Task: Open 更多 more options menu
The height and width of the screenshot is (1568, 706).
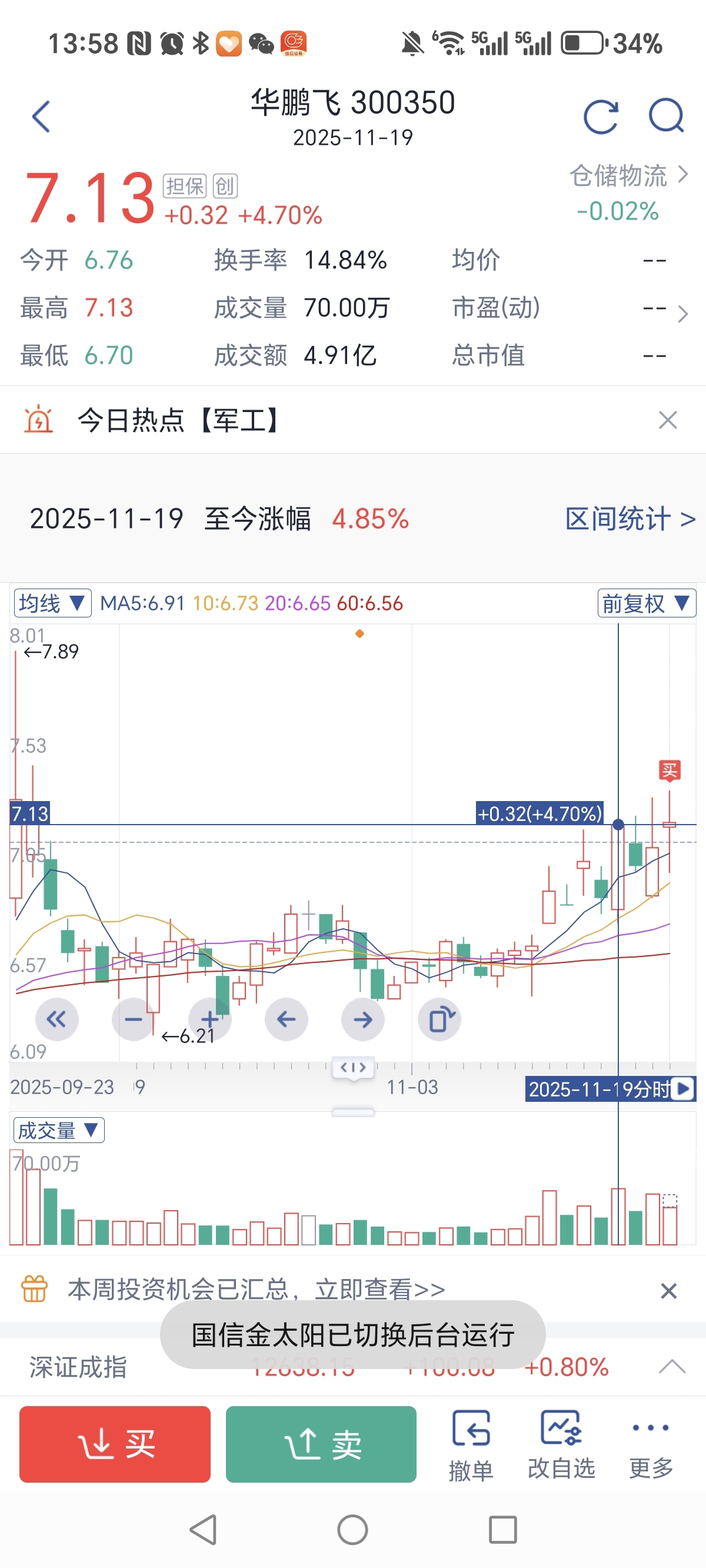Action: (651, 1444)
